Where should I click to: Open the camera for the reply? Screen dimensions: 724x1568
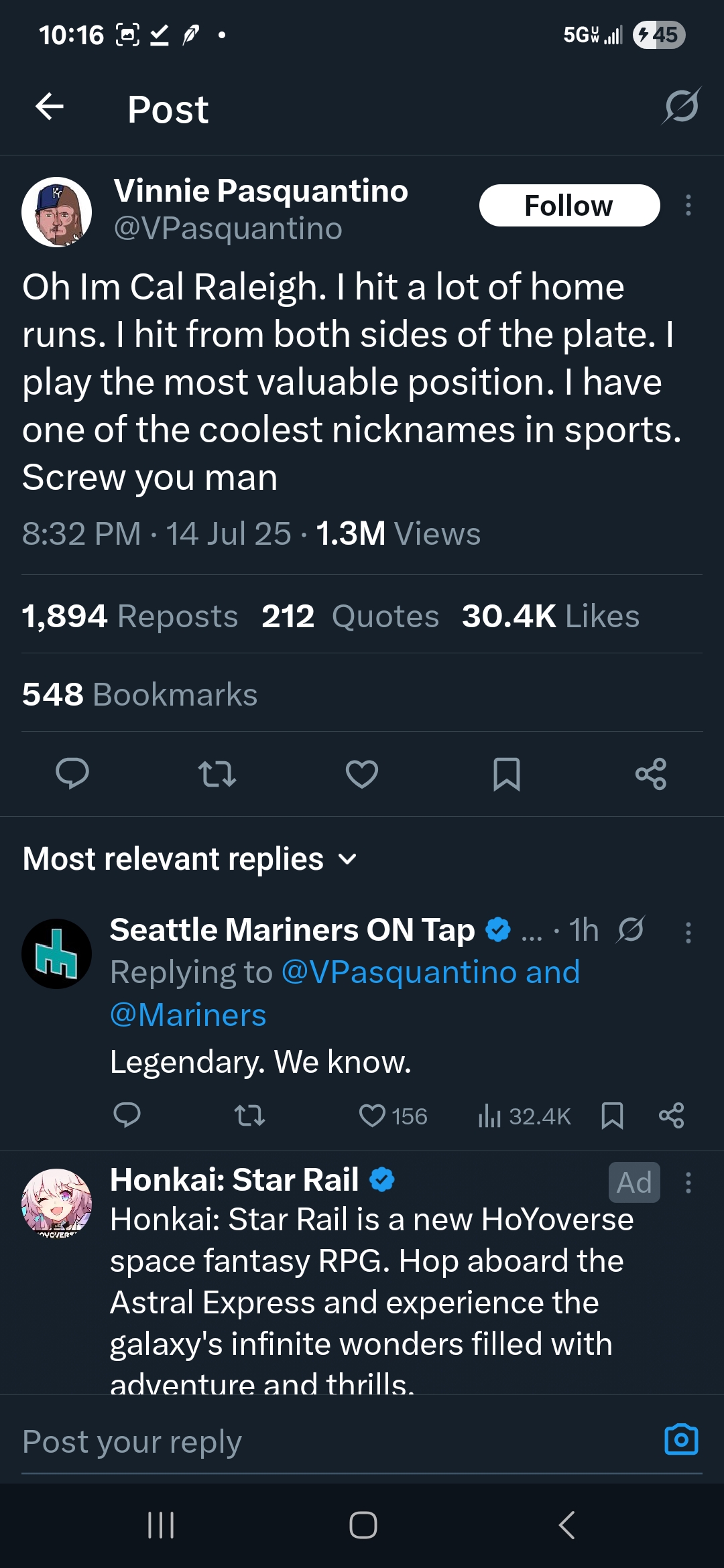click(681, 1439)
